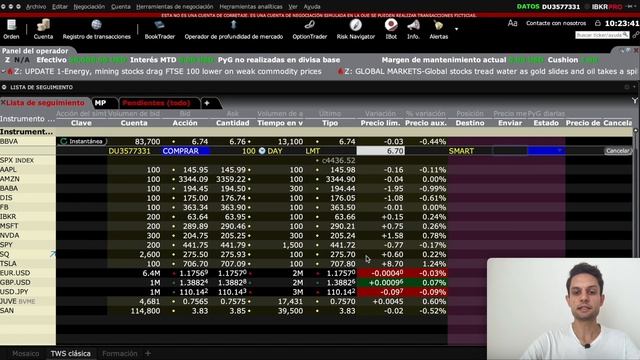This screenshot has height=360, width=640.
Task: Click the lock icon beside the clock
Action: (x=598, y=23)
